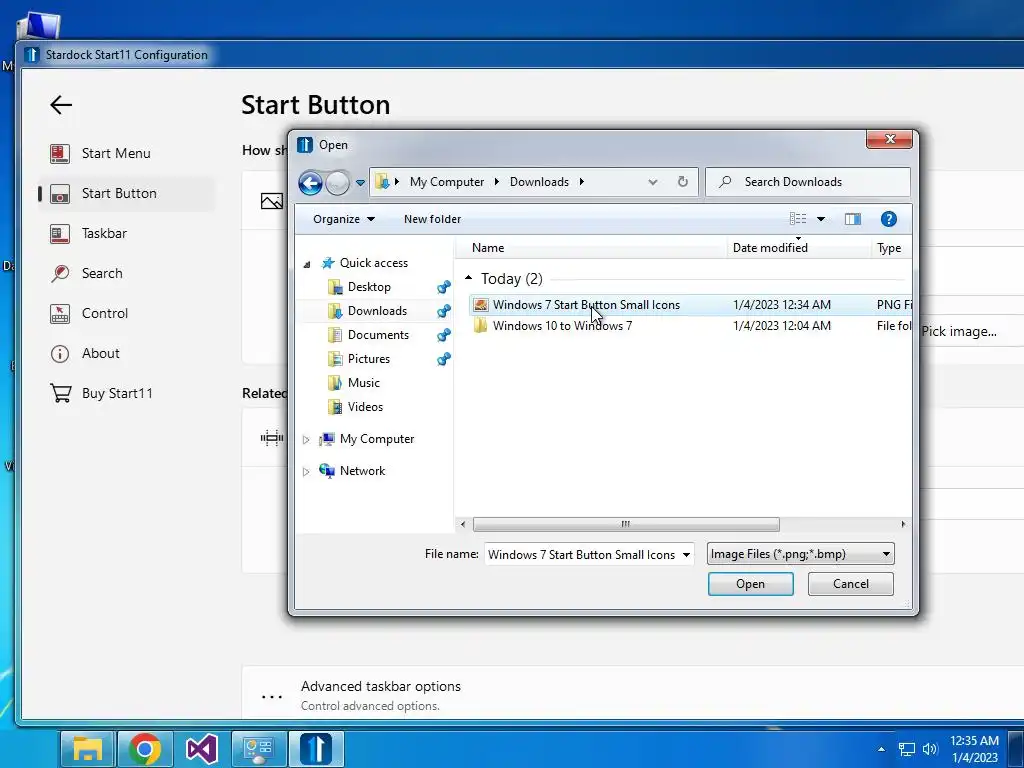The width and height of the screenshot is (1024, 768).
Task: Open recent locations dropdown arrow
Action: tap(360, 183)
